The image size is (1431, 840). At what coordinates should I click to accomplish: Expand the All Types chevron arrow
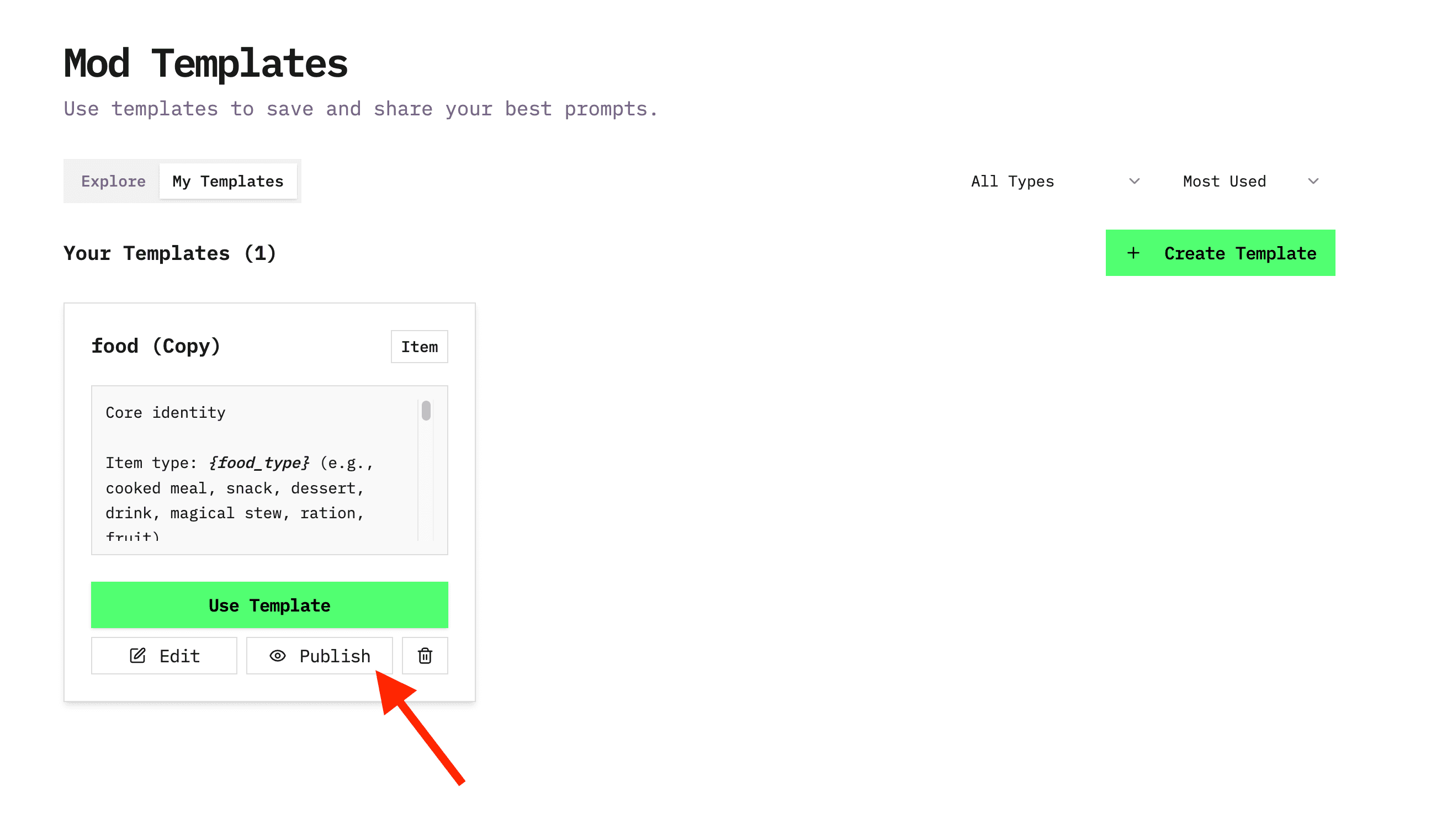pyautogui.click(x=1134, y=182)
